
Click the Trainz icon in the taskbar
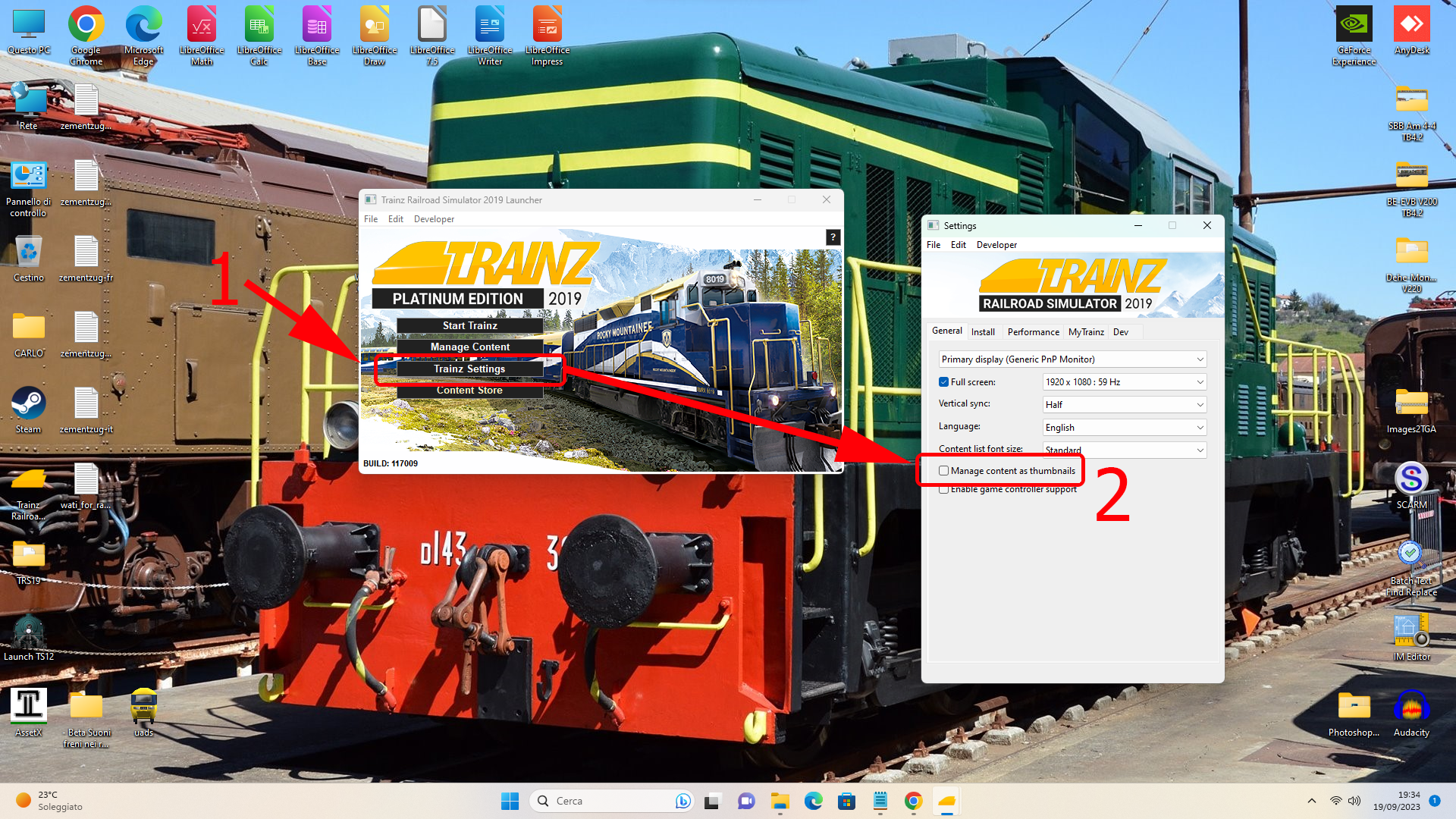click(946, 801)
